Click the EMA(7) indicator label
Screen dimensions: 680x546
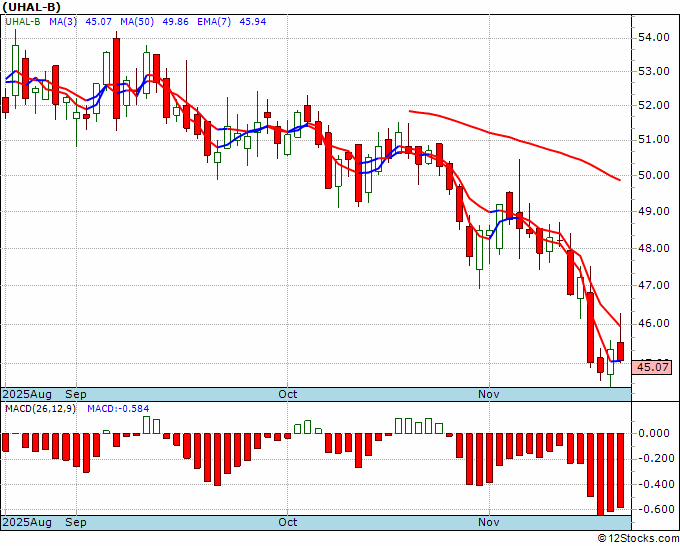[x=214, y=22]
